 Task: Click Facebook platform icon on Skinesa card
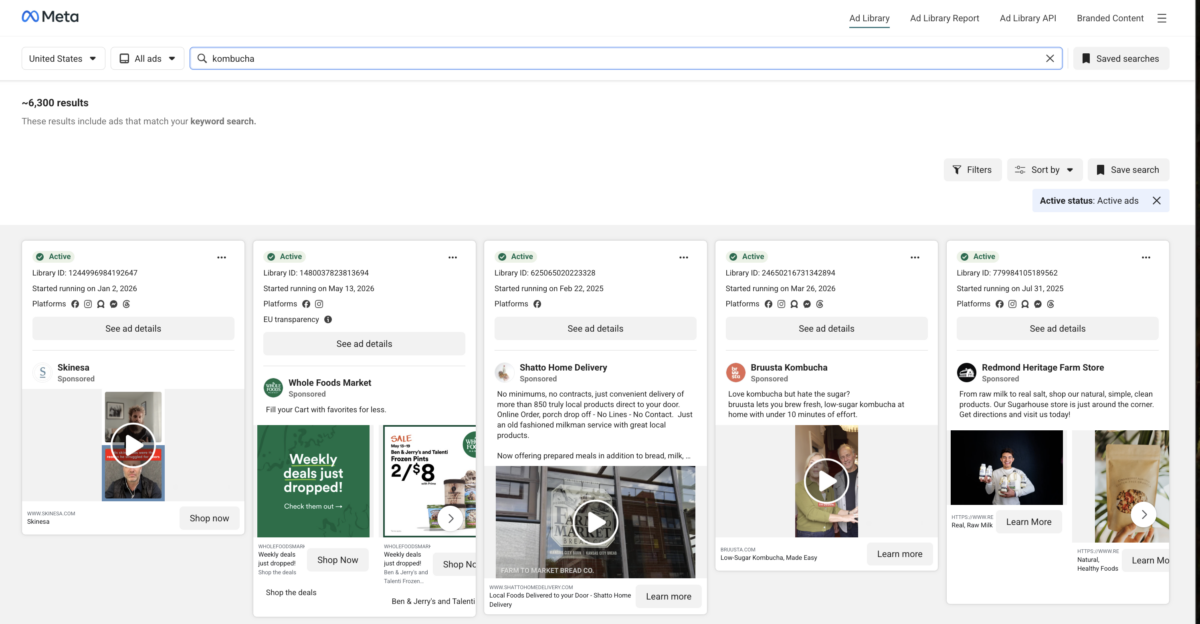(x=75, y=304)
